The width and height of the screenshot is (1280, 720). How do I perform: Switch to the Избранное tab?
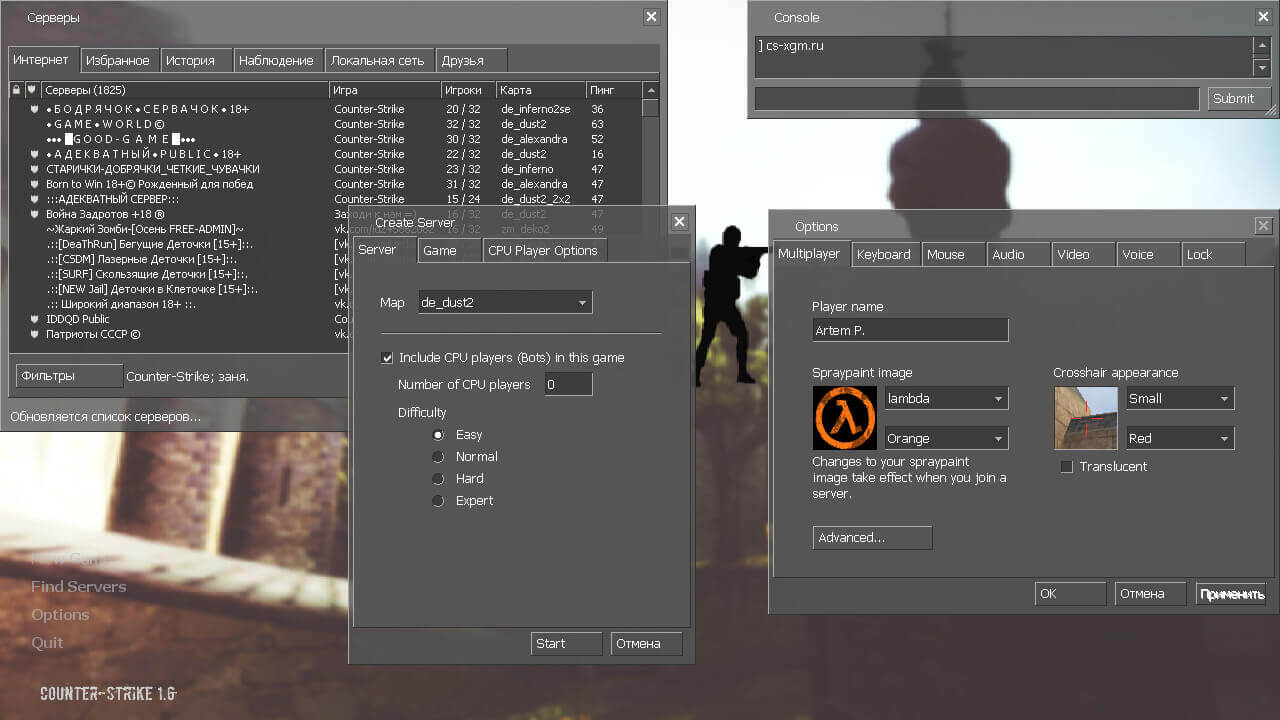118,60
